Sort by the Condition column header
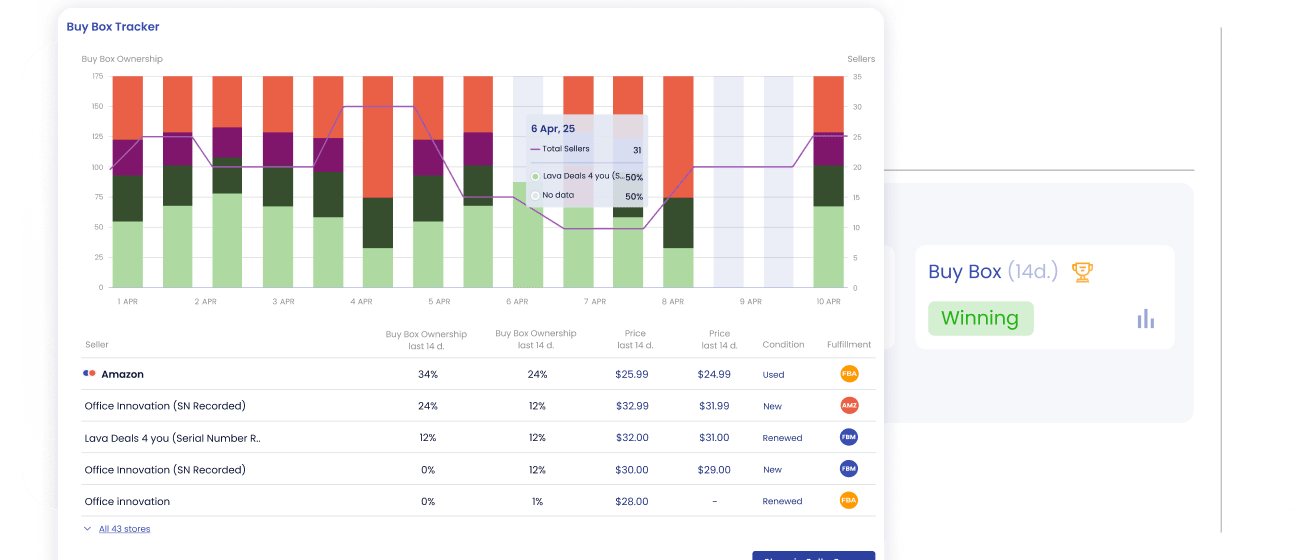Viewport: 1302px width, 560px height. tap(783, 345)
